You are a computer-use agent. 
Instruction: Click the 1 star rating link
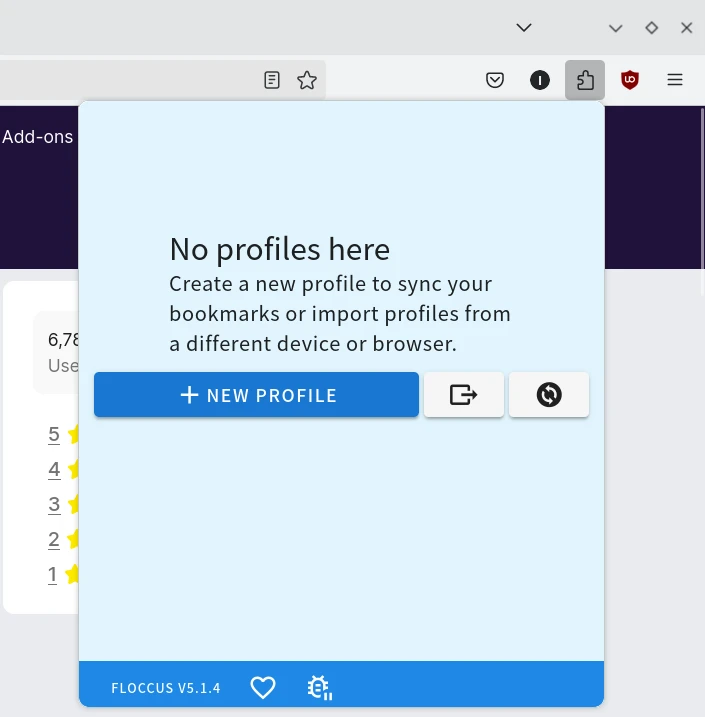[x=53, y=574]
